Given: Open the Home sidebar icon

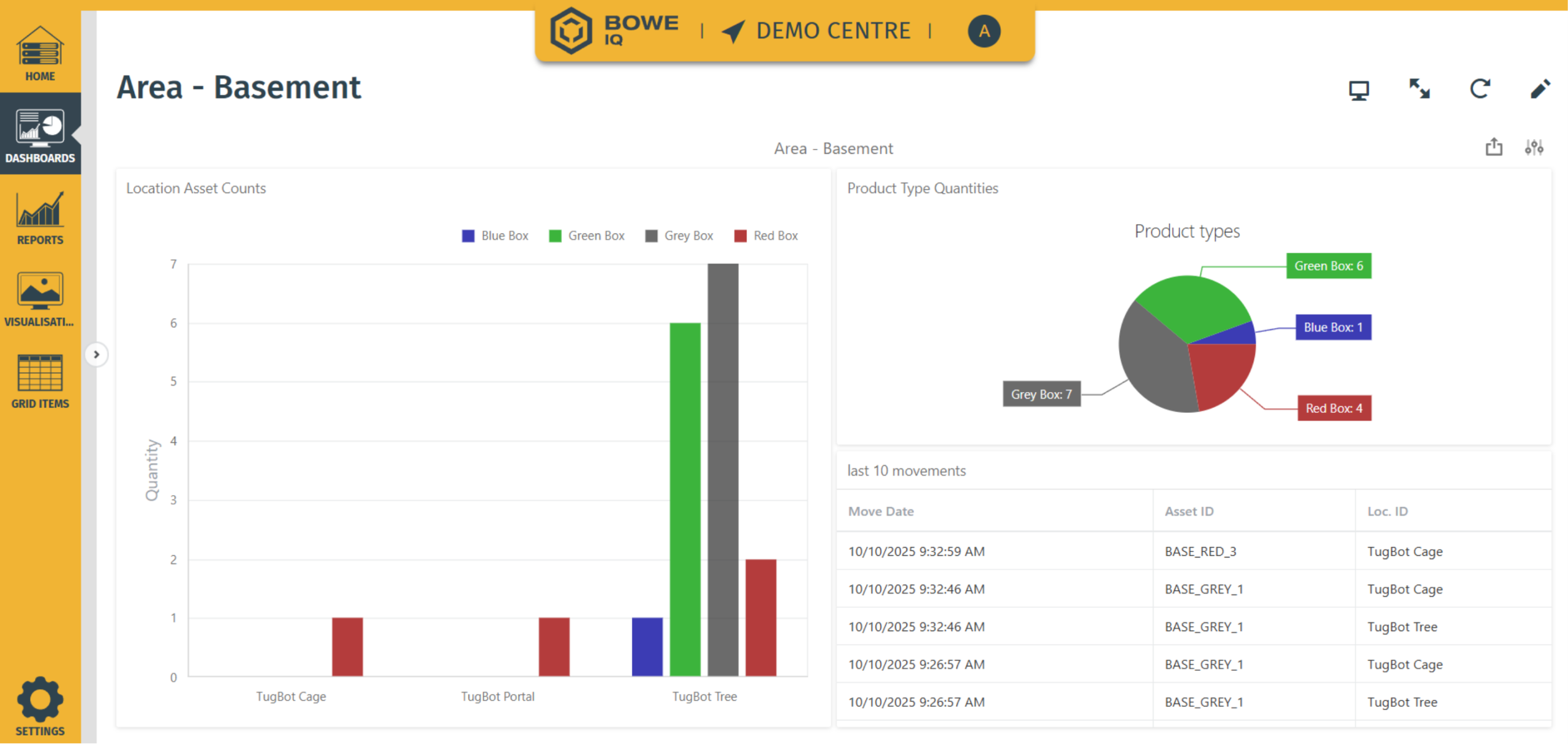Looking at the screenshot, I should (x=40, y=53).
